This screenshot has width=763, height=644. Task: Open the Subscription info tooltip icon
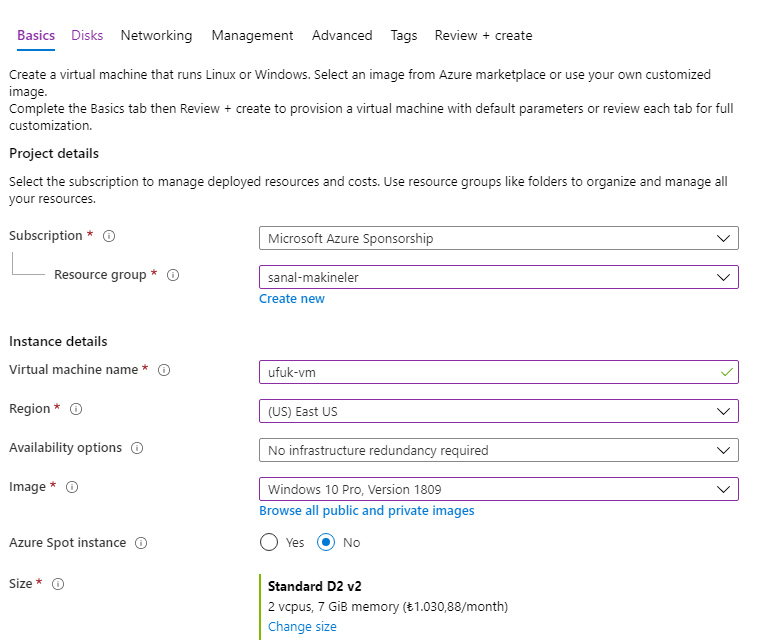click(109, 236)
